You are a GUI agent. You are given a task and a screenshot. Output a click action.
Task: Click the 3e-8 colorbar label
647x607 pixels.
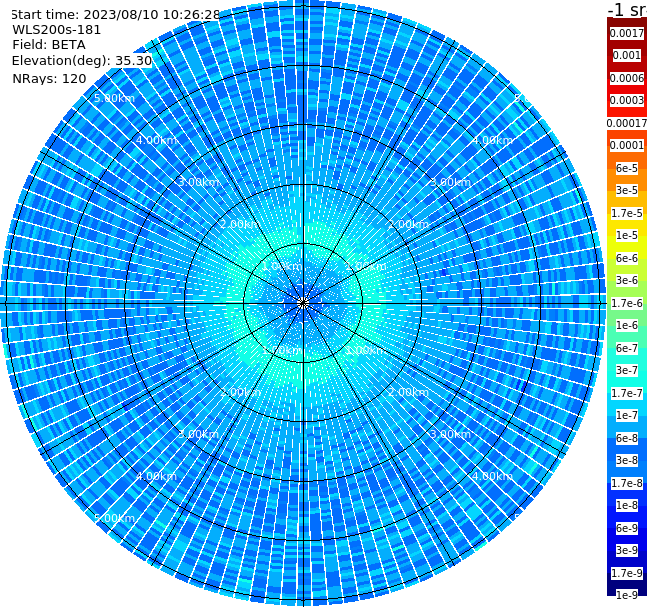[x=627, y=460]
